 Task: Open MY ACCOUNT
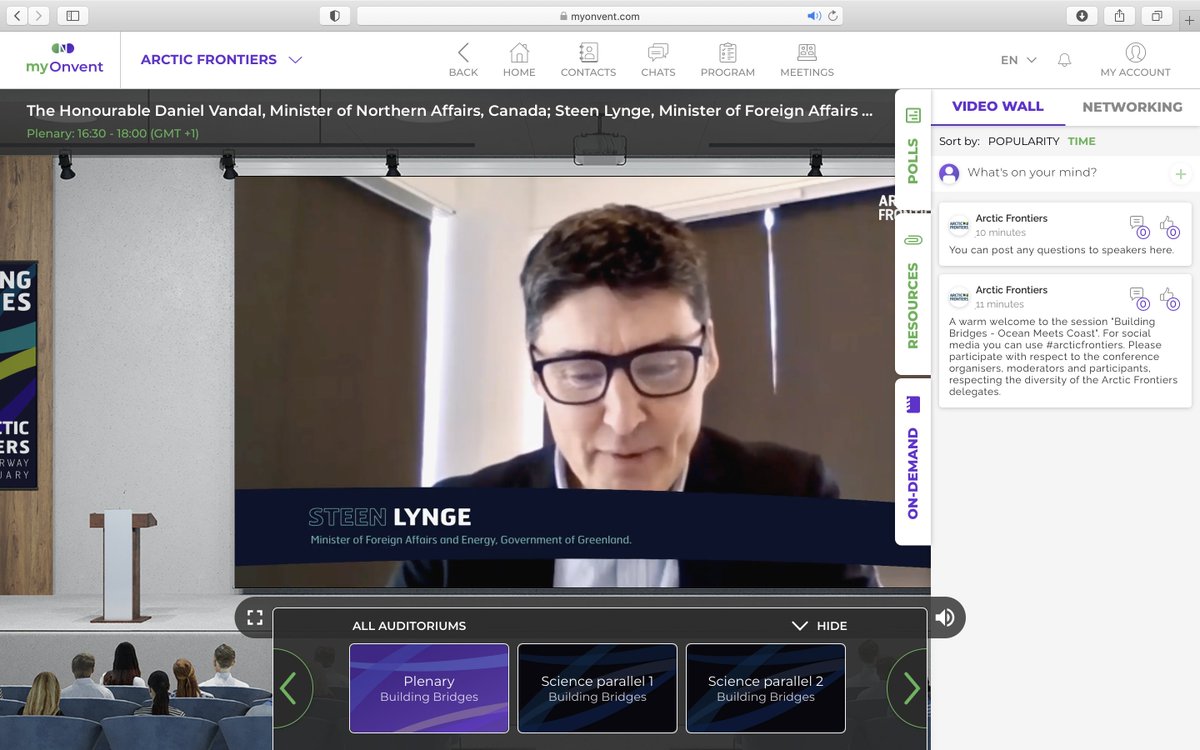pyautogui.click(x=1135, y=60)
